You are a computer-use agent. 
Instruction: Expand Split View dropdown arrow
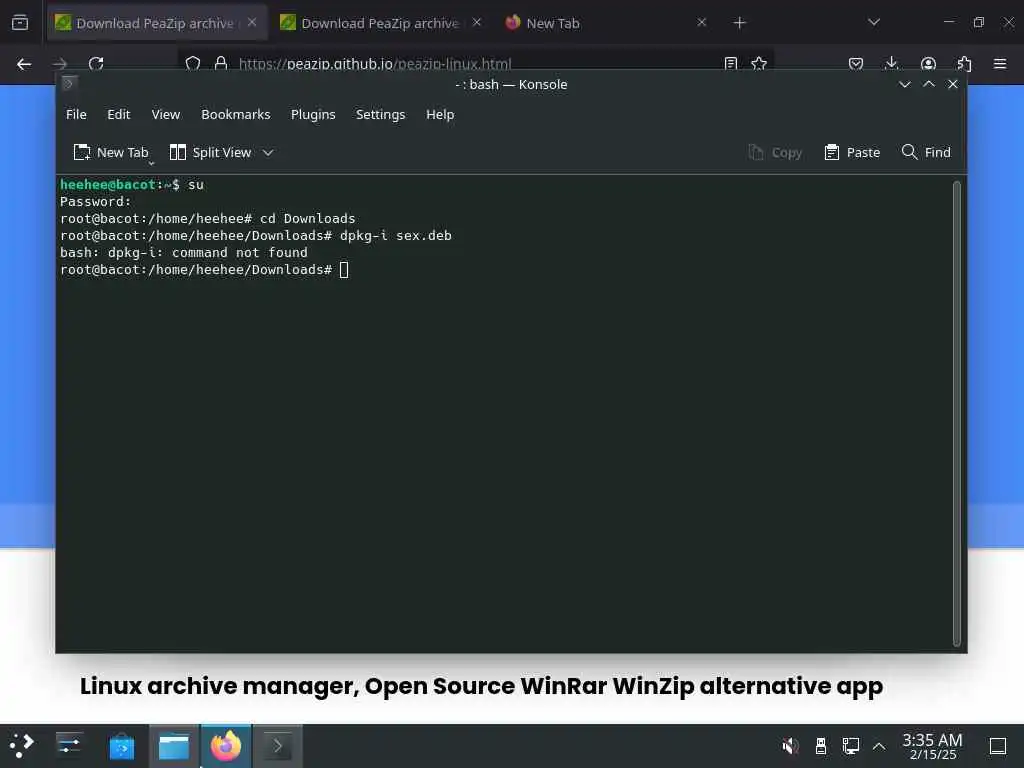(x=268, y=152)
